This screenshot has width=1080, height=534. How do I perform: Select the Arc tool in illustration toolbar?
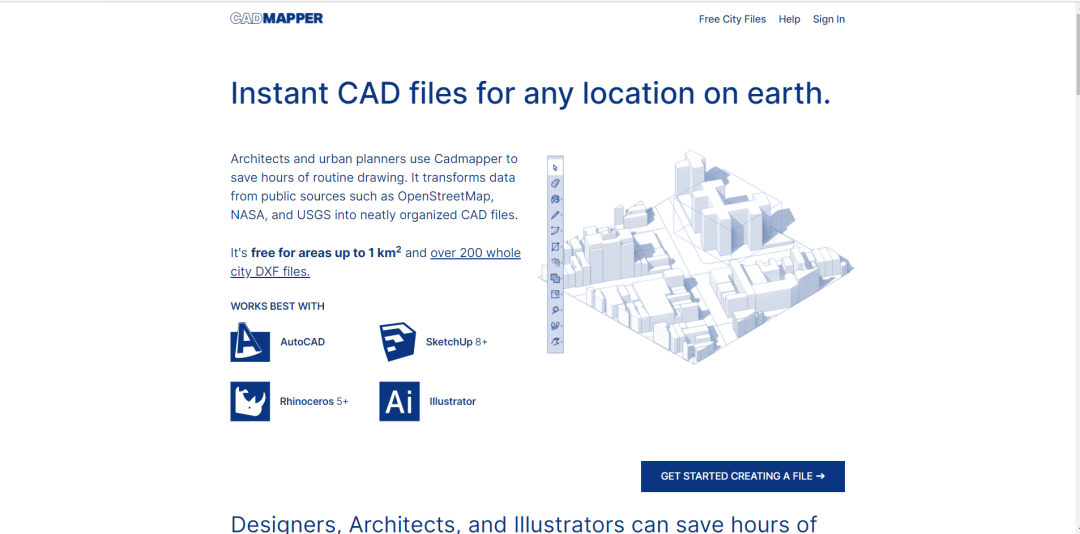[x=556, y=230]
